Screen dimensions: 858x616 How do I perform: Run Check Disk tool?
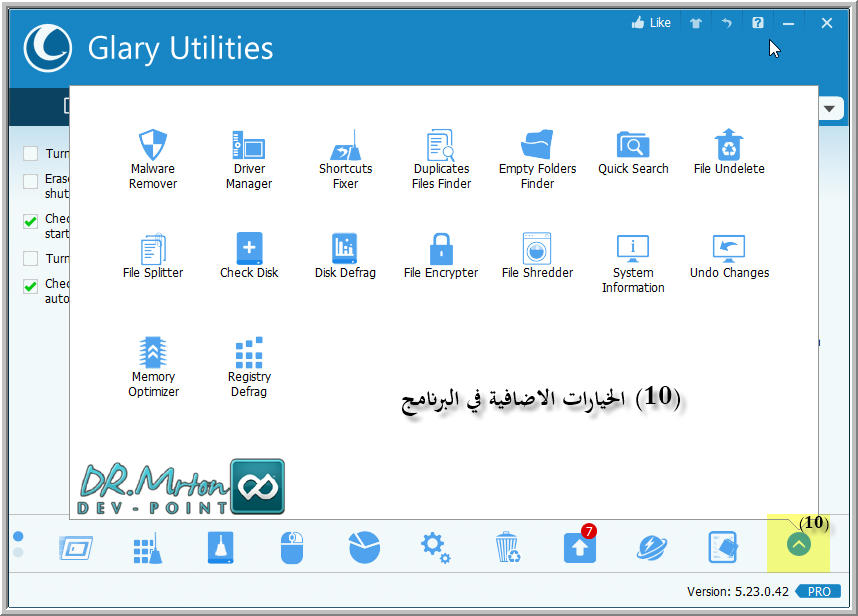point(249,256)
